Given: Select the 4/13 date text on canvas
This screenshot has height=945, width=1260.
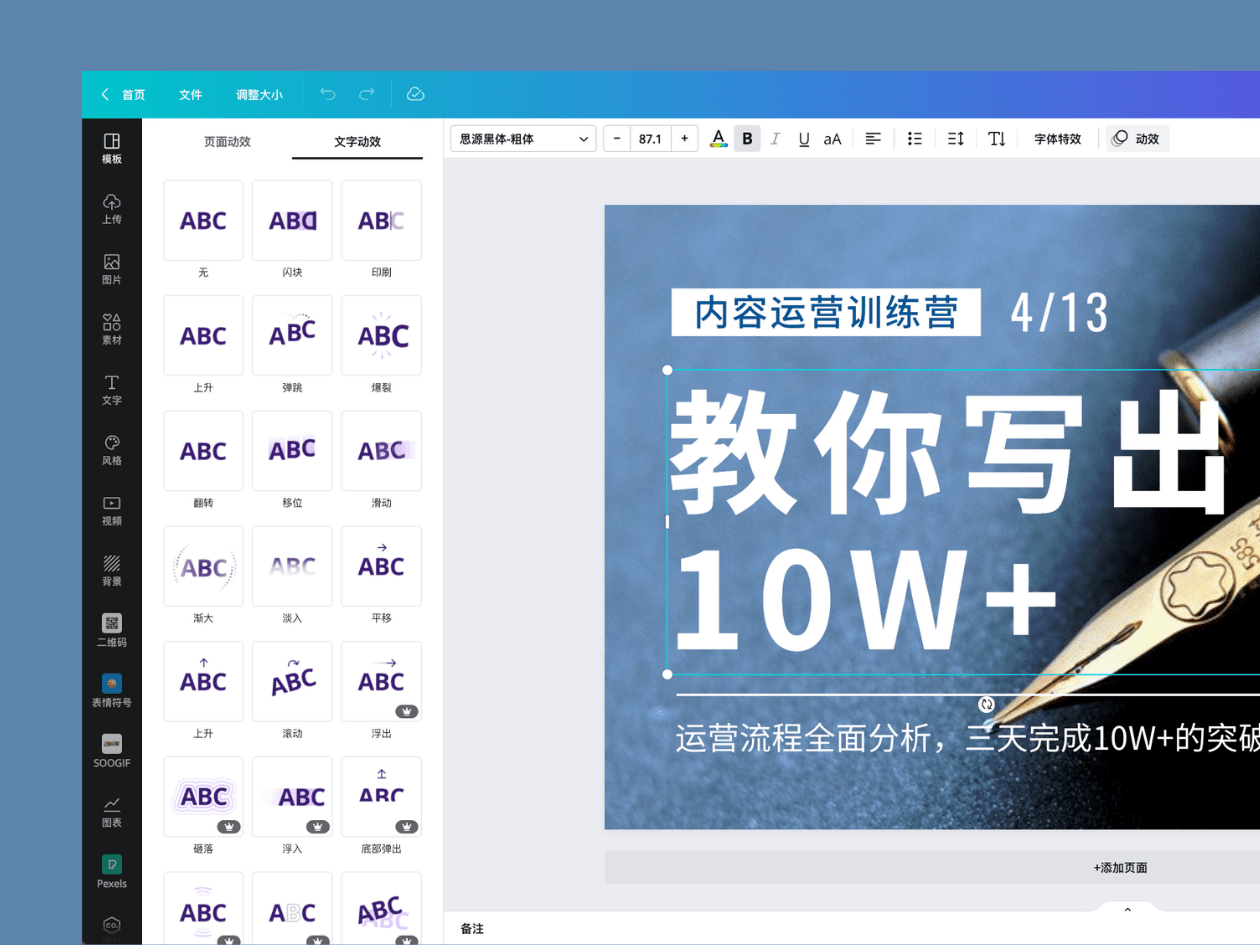Looking at the screenshot, I should pyautogui.click(x=1059, y=313).
